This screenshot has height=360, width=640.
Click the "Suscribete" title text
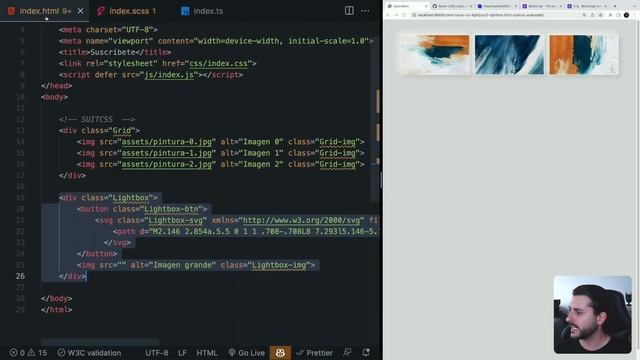(x=113, y=52)
